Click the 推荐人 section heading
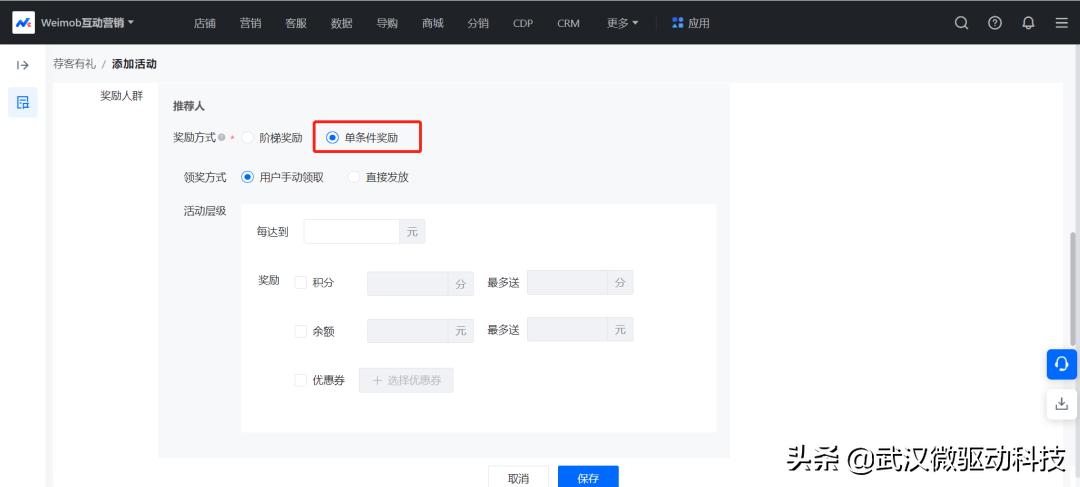1080x487 pixels. [189, 106]
